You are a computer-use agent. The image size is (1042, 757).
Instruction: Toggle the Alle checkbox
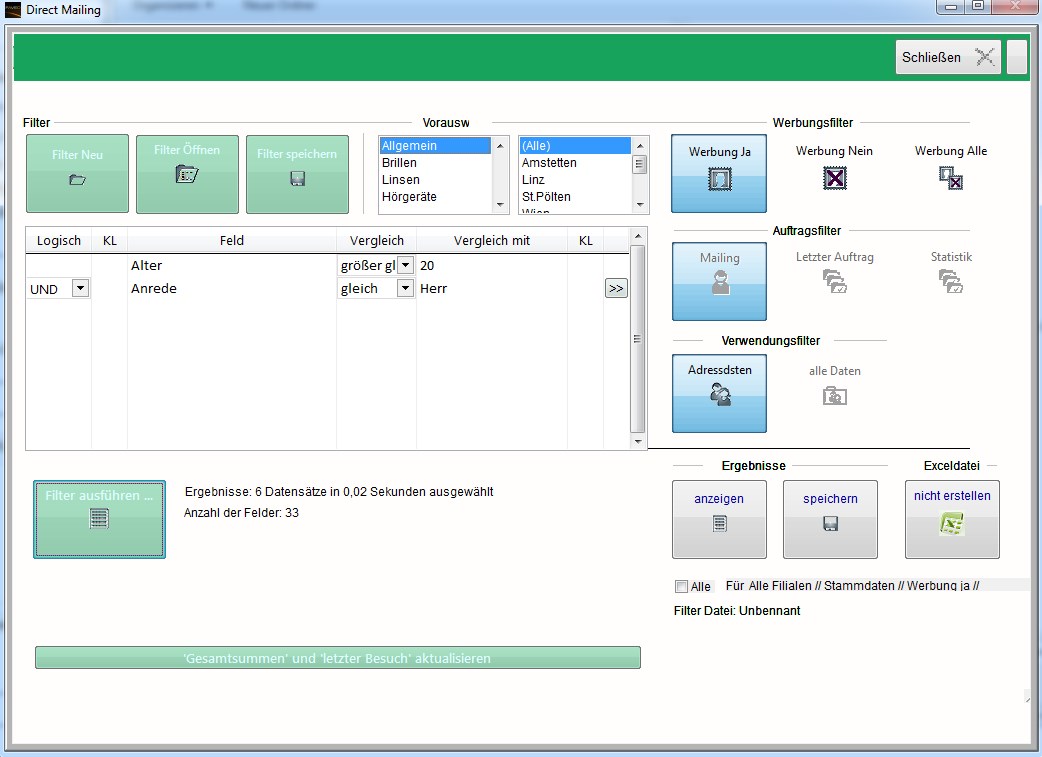click(682, 587)
